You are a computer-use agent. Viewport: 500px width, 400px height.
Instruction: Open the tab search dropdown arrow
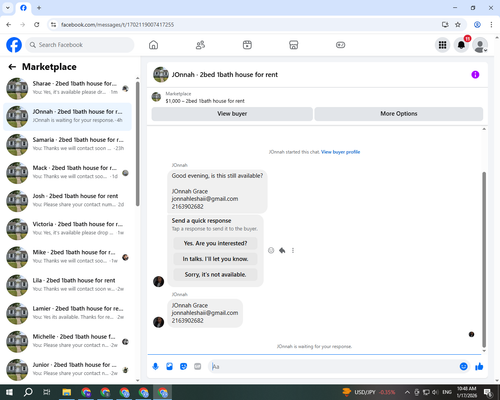[8, 8]
